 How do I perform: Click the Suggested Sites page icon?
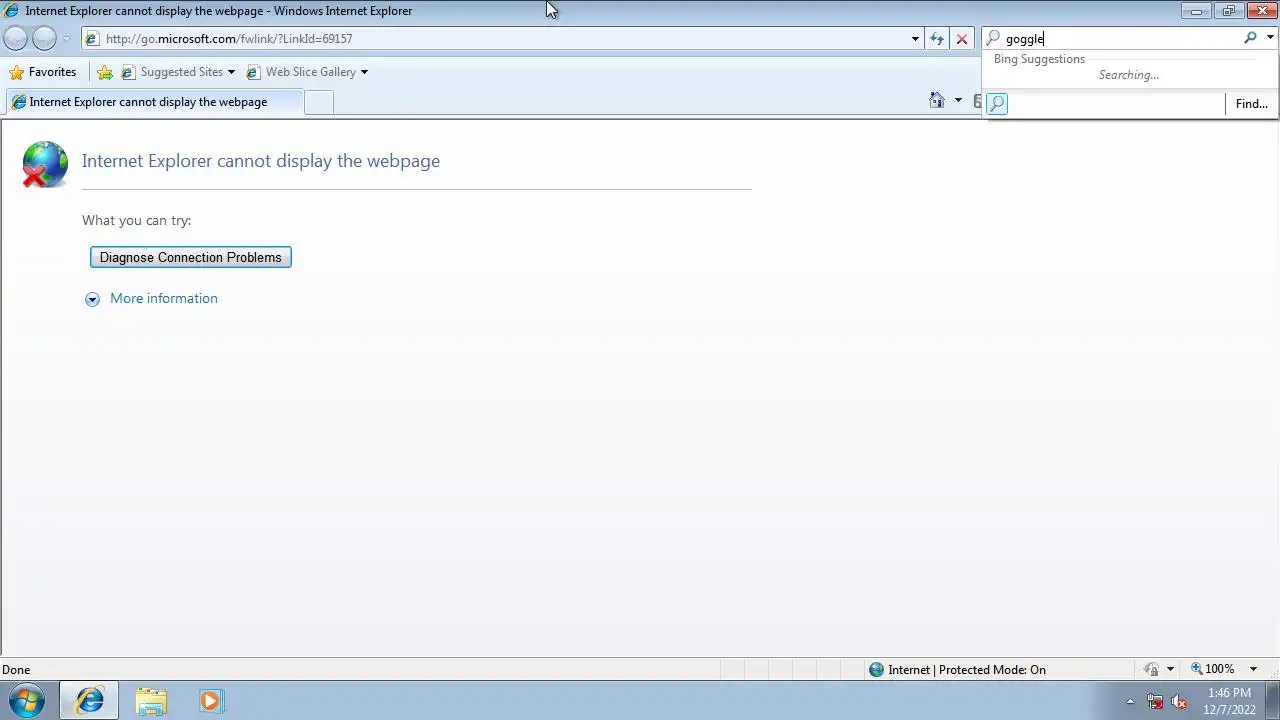[x=128, y=72]
